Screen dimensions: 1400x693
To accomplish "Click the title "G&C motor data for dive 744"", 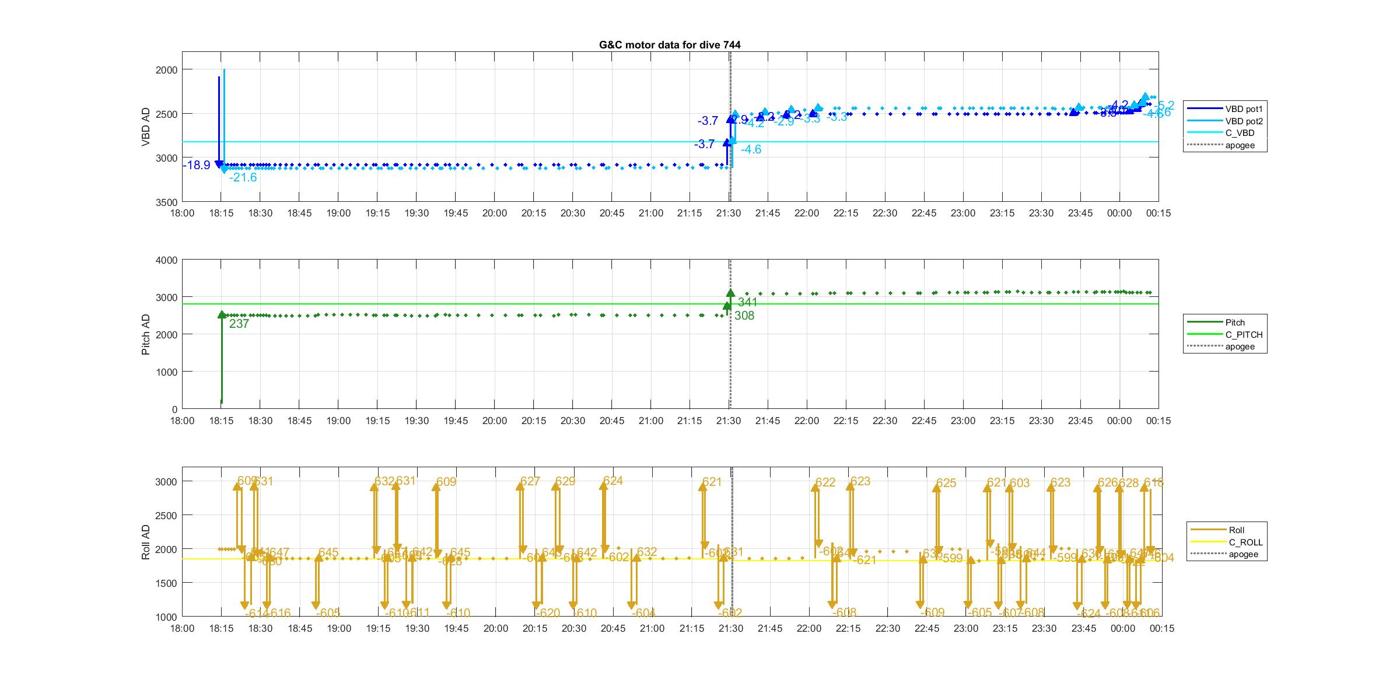I will click(670, 45).
